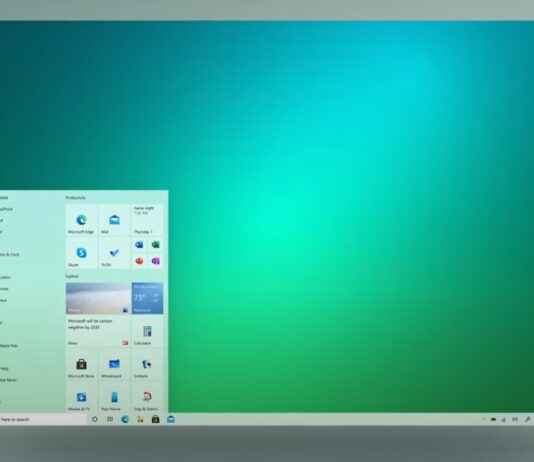This screenshot has width=534, height=462.
Task: Open the photo tile above the news headline
Action: [98, 298]
